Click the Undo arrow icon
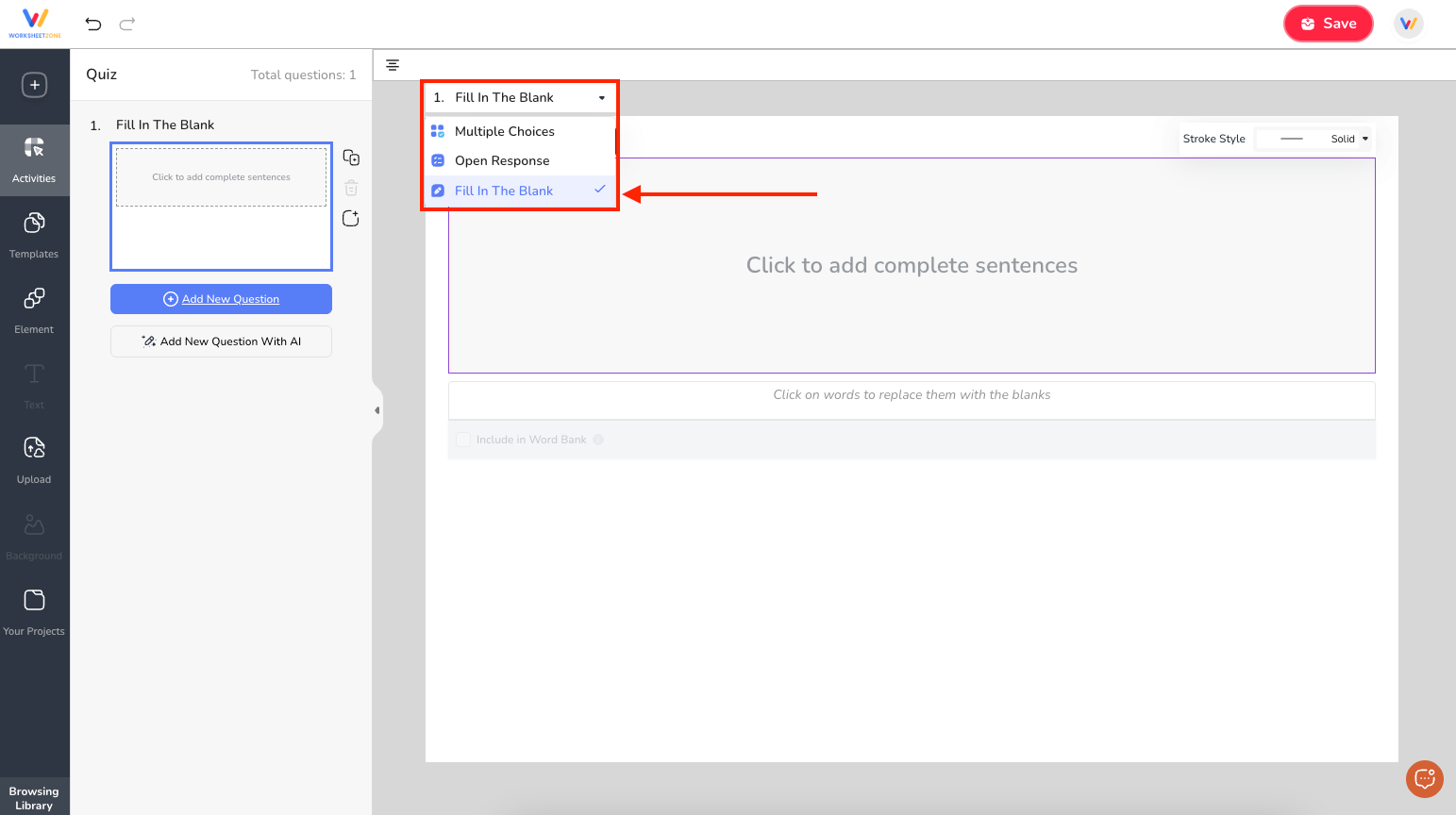 [92, 24]
